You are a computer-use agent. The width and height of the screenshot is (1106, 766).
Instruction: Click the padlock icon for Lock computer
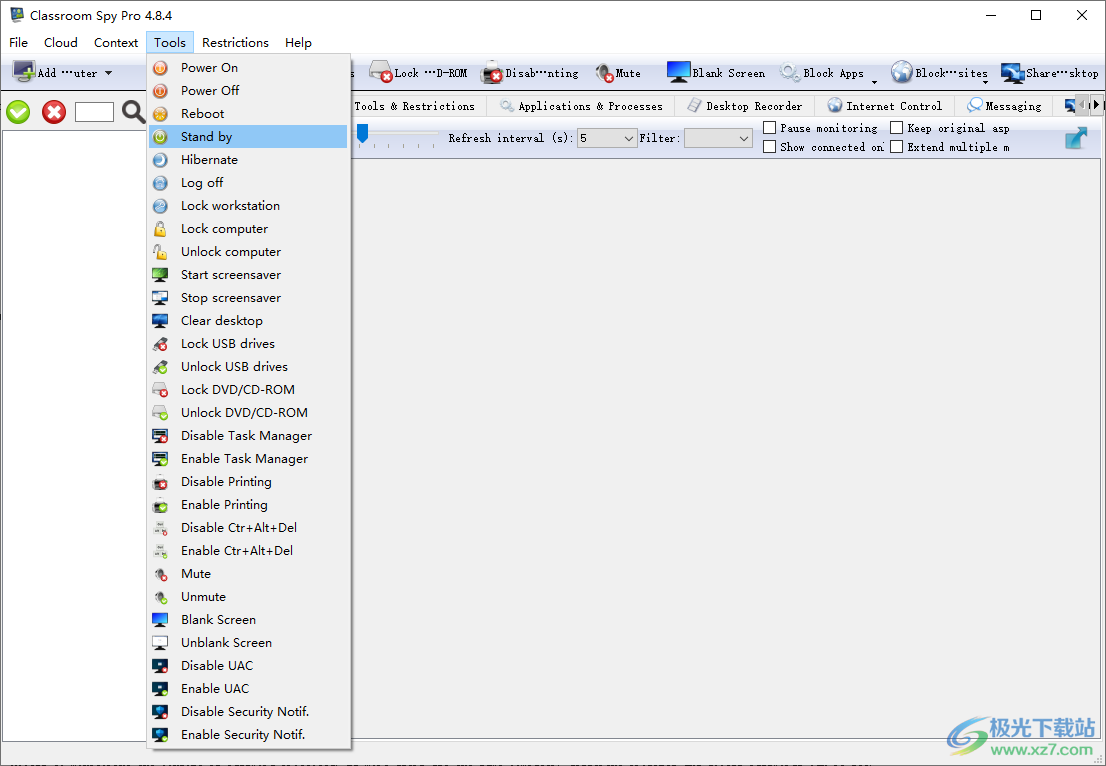point(160,229)
